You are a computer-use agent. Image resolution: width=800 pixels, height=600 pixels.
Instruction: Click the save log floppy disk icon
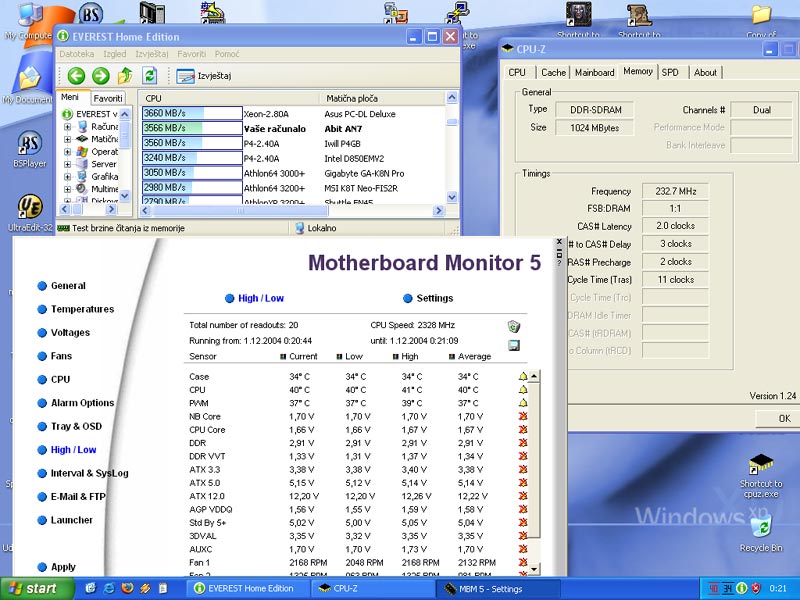coord(514,345)
